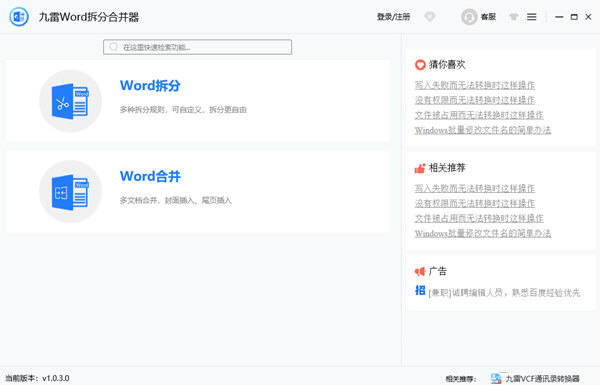Open the 九雷VCF通讯录转换器 recommendation link
The image size is (600, 385).
point(542,379)
